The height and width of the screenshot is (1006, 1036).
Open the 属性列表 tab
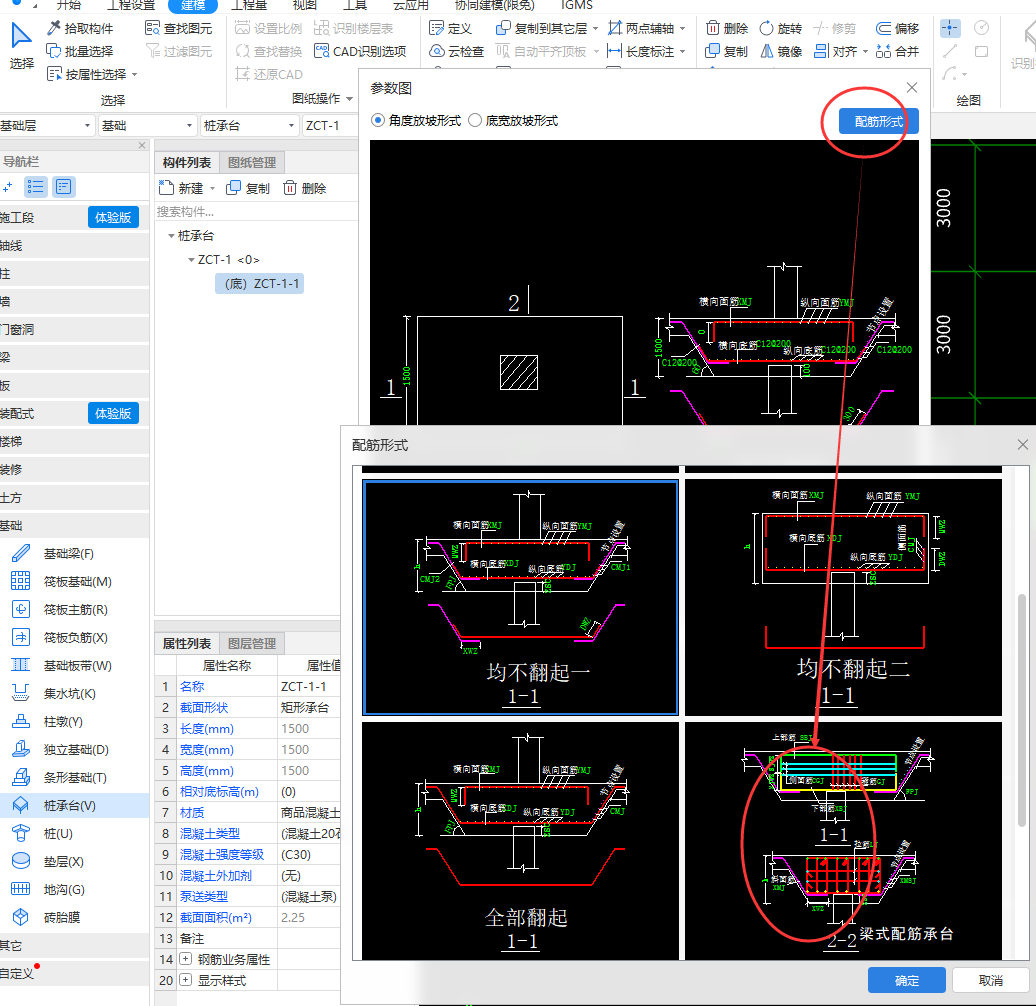(187, 643)
